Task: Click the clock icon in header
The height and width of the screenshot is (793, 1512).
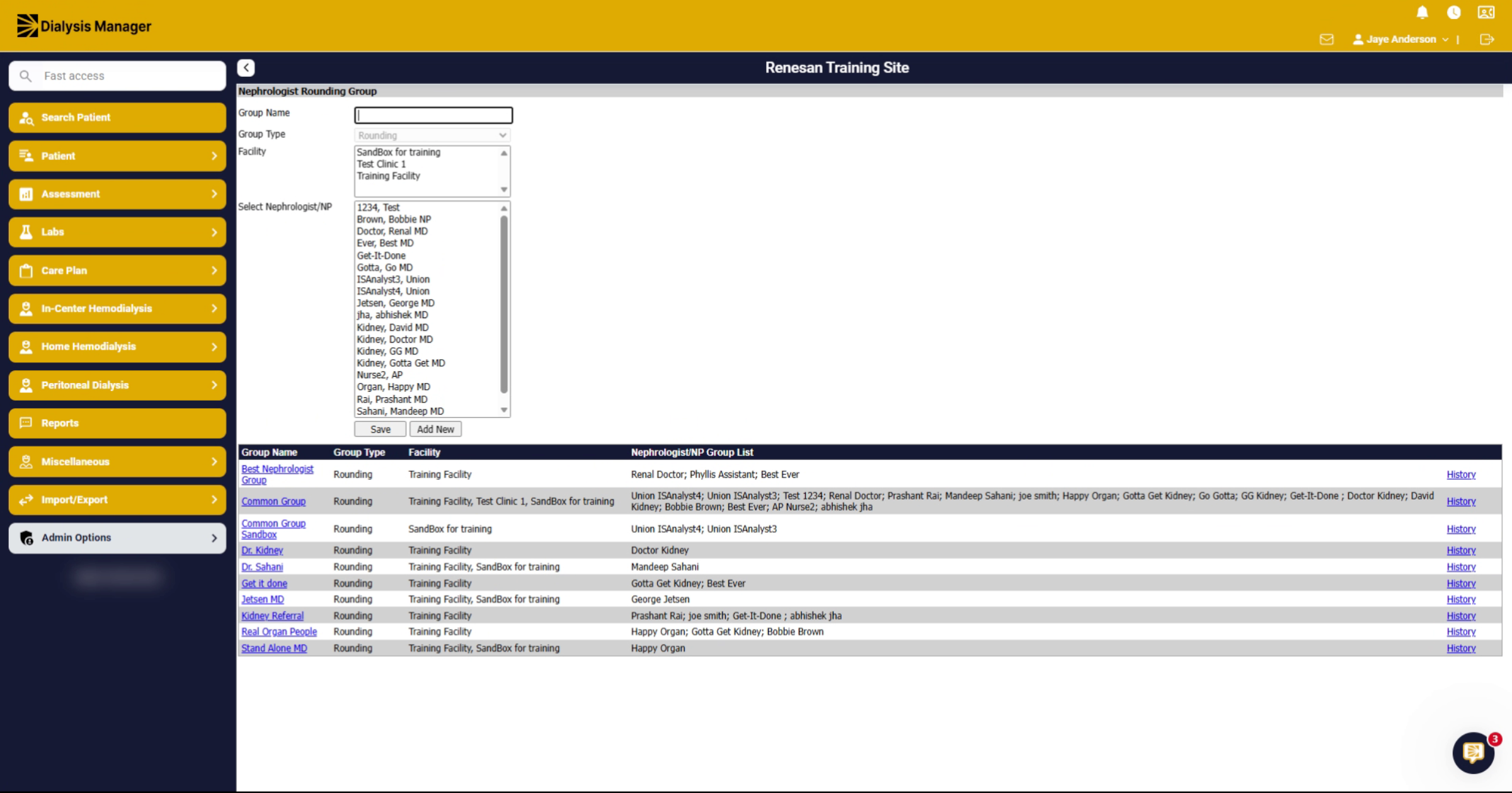Action: pos(1453,12)
